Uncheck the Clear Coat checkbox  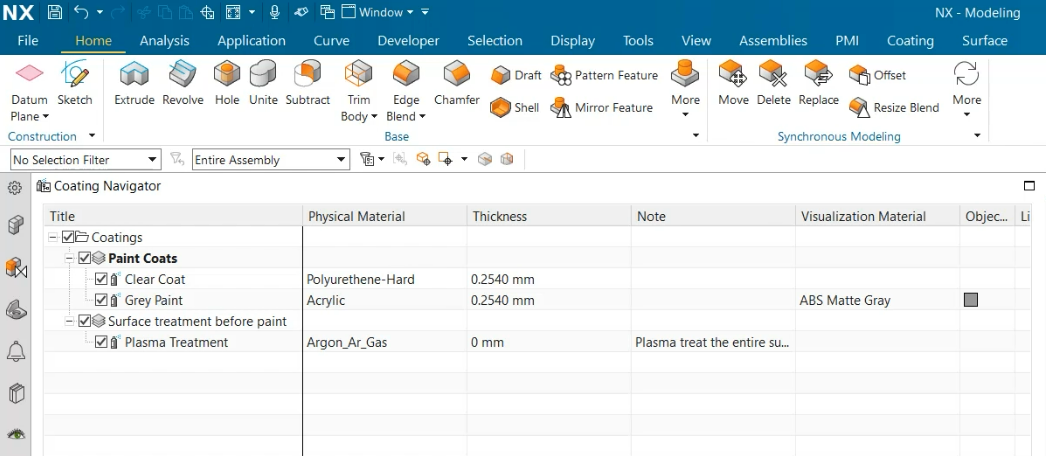tap(101, 280)
